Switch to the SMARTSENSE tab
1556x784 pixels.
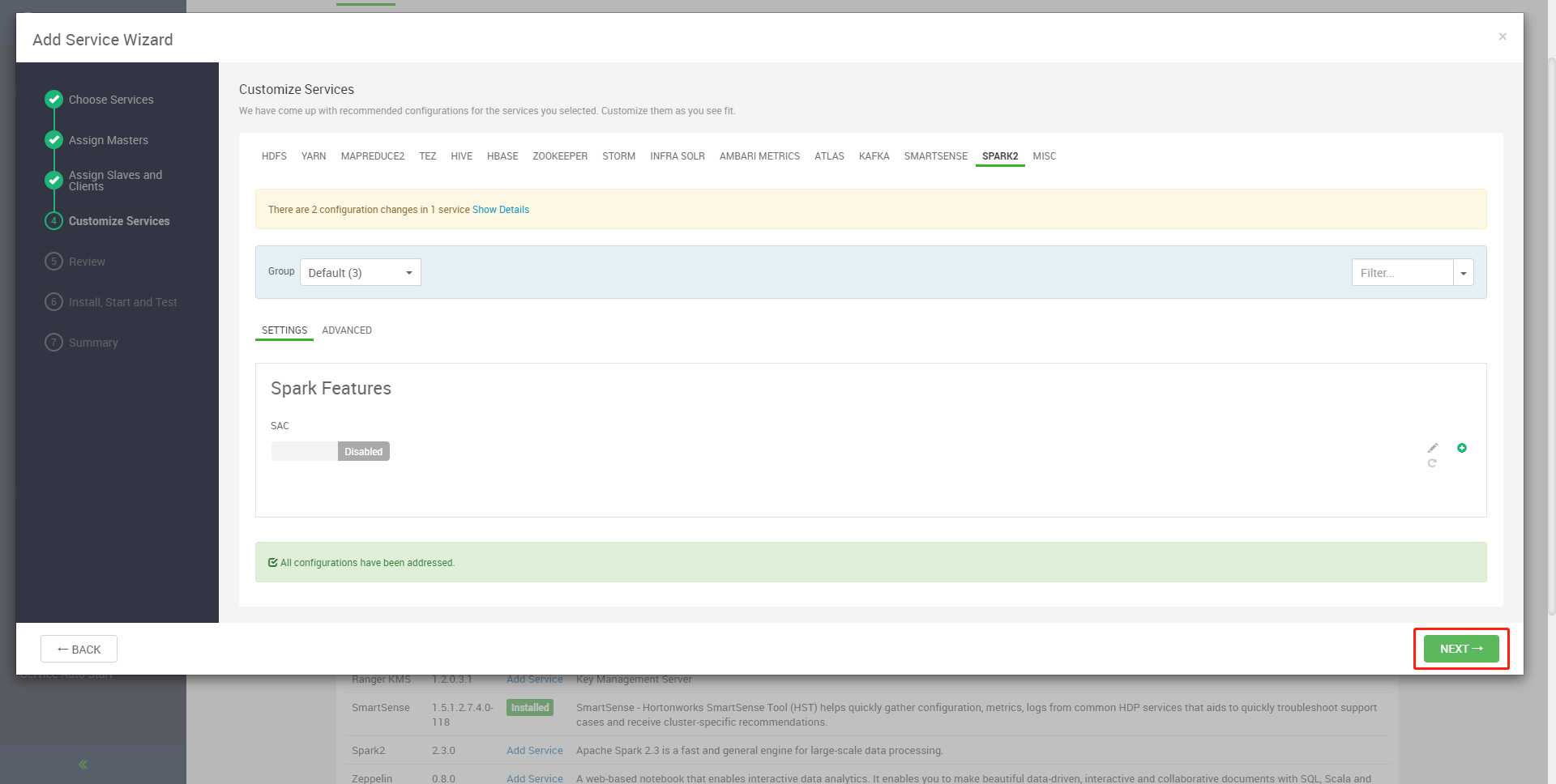click(936, 156)
